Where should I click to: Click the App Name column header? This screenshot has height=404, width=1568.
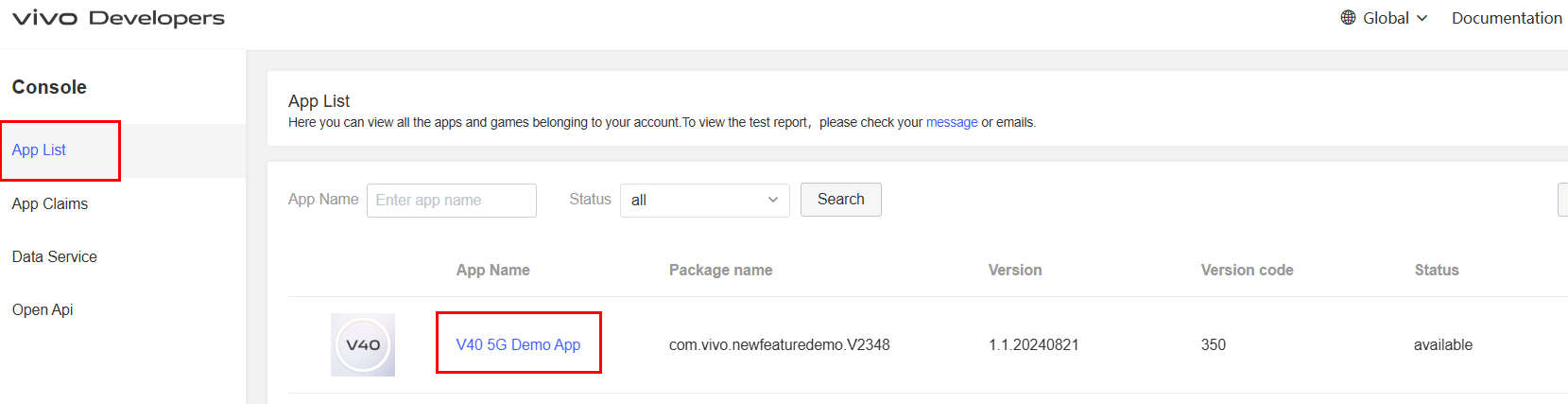pos(492,271)
